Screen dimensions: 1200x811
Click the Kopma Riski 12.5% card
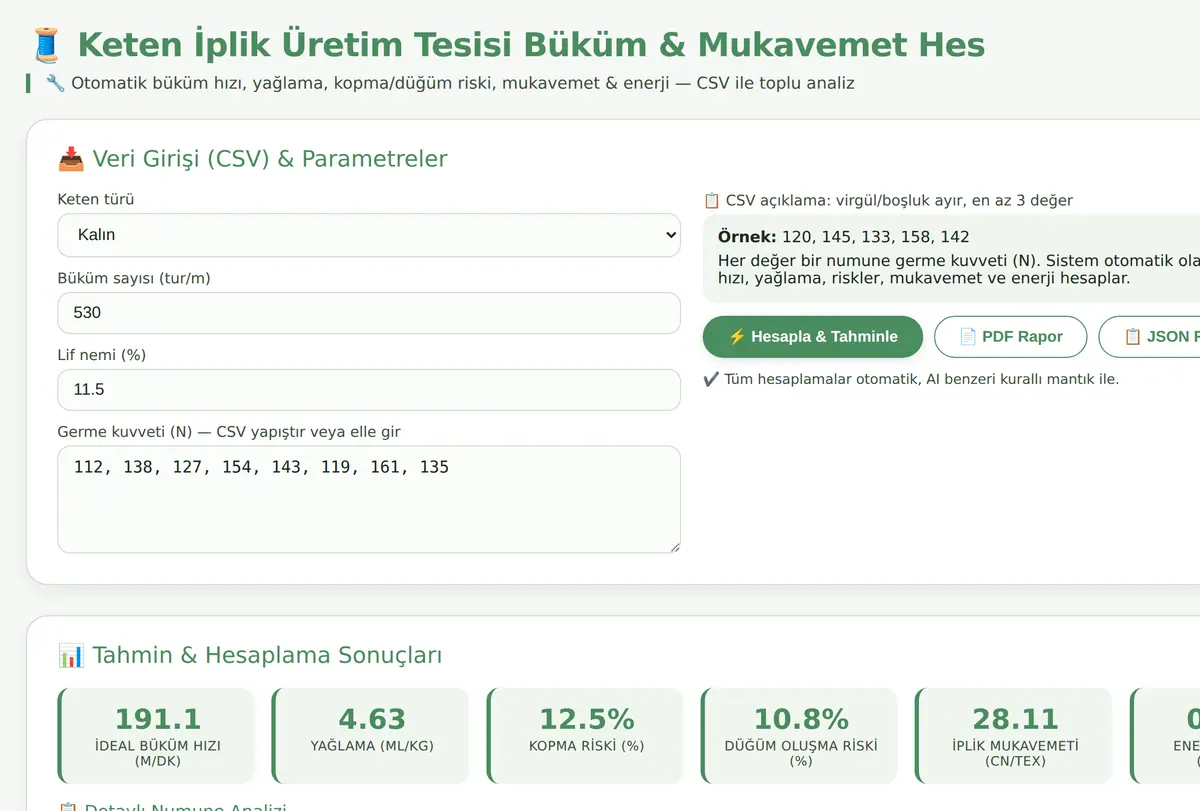coord(586,735)
